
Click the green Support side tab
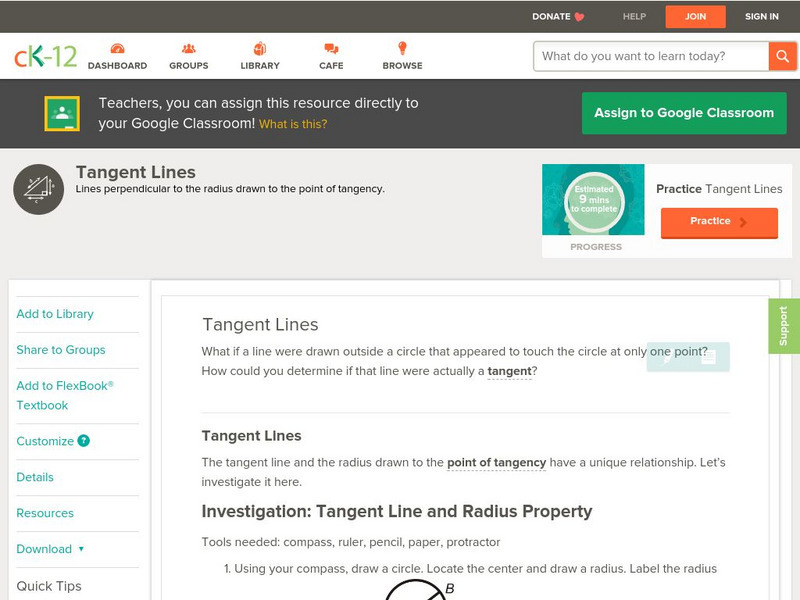coord(784,326)
